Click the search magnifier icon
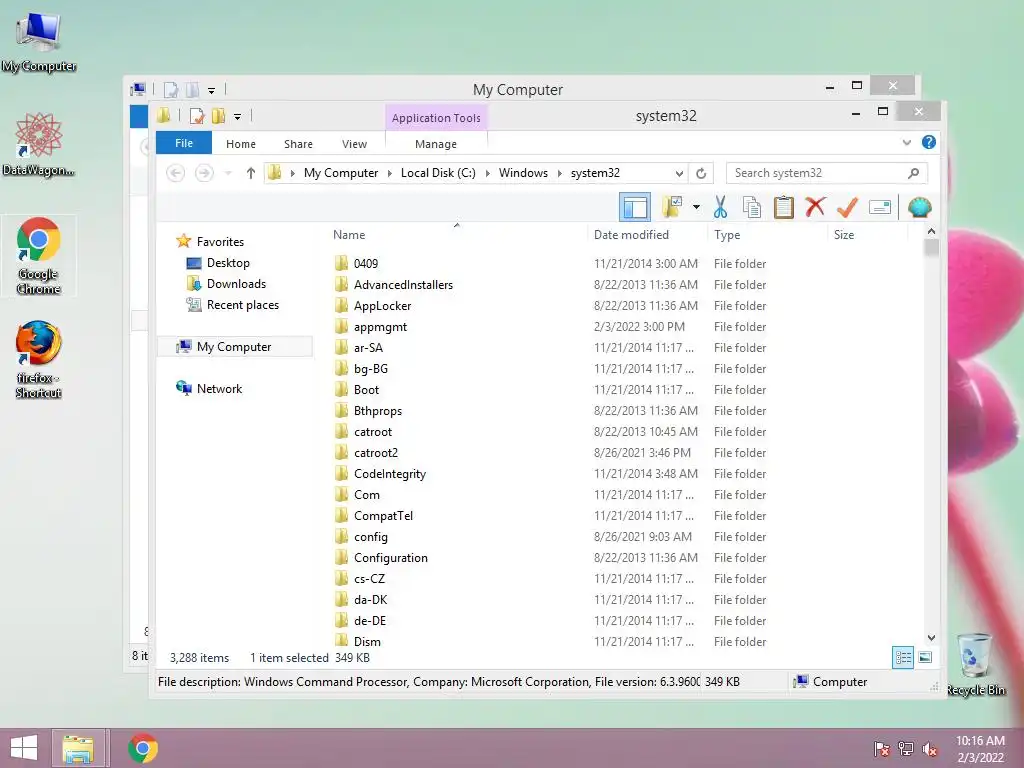 coord(914,173)
